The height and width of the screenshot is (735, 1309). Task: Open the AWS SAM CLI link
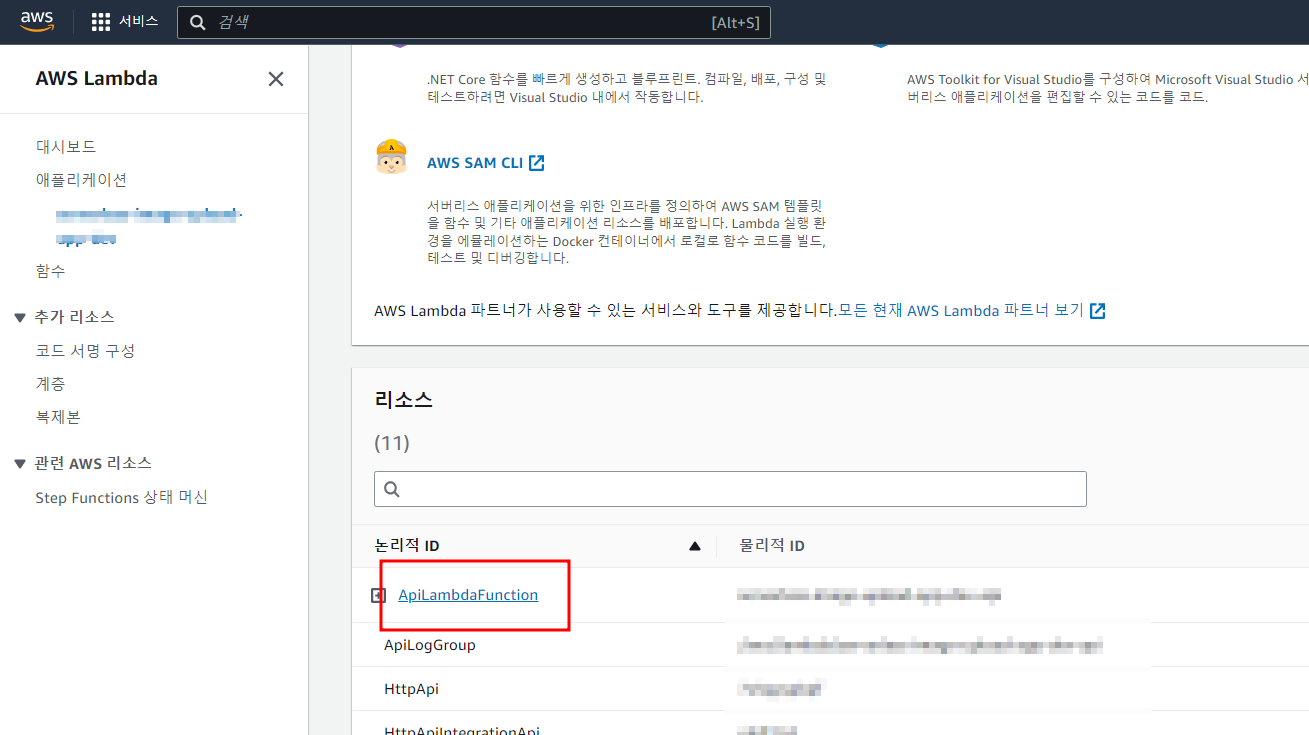click(x=475, y=163)
